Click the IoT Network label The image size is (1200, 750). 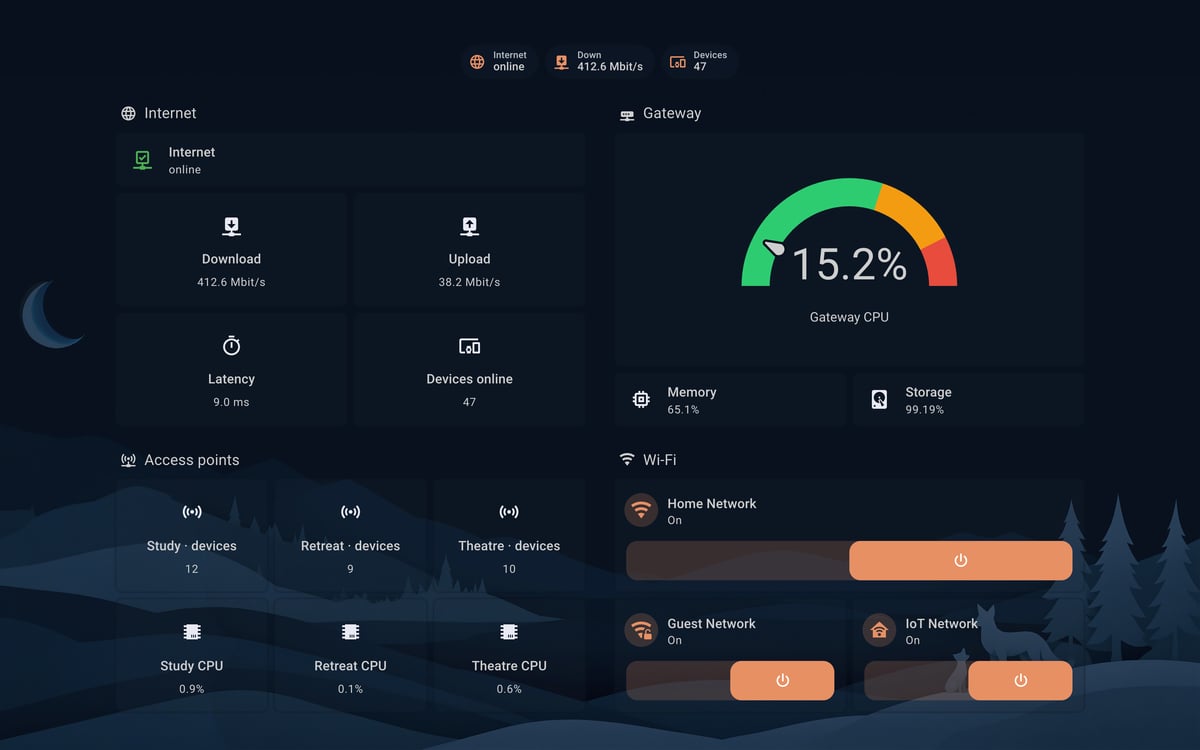942,624
